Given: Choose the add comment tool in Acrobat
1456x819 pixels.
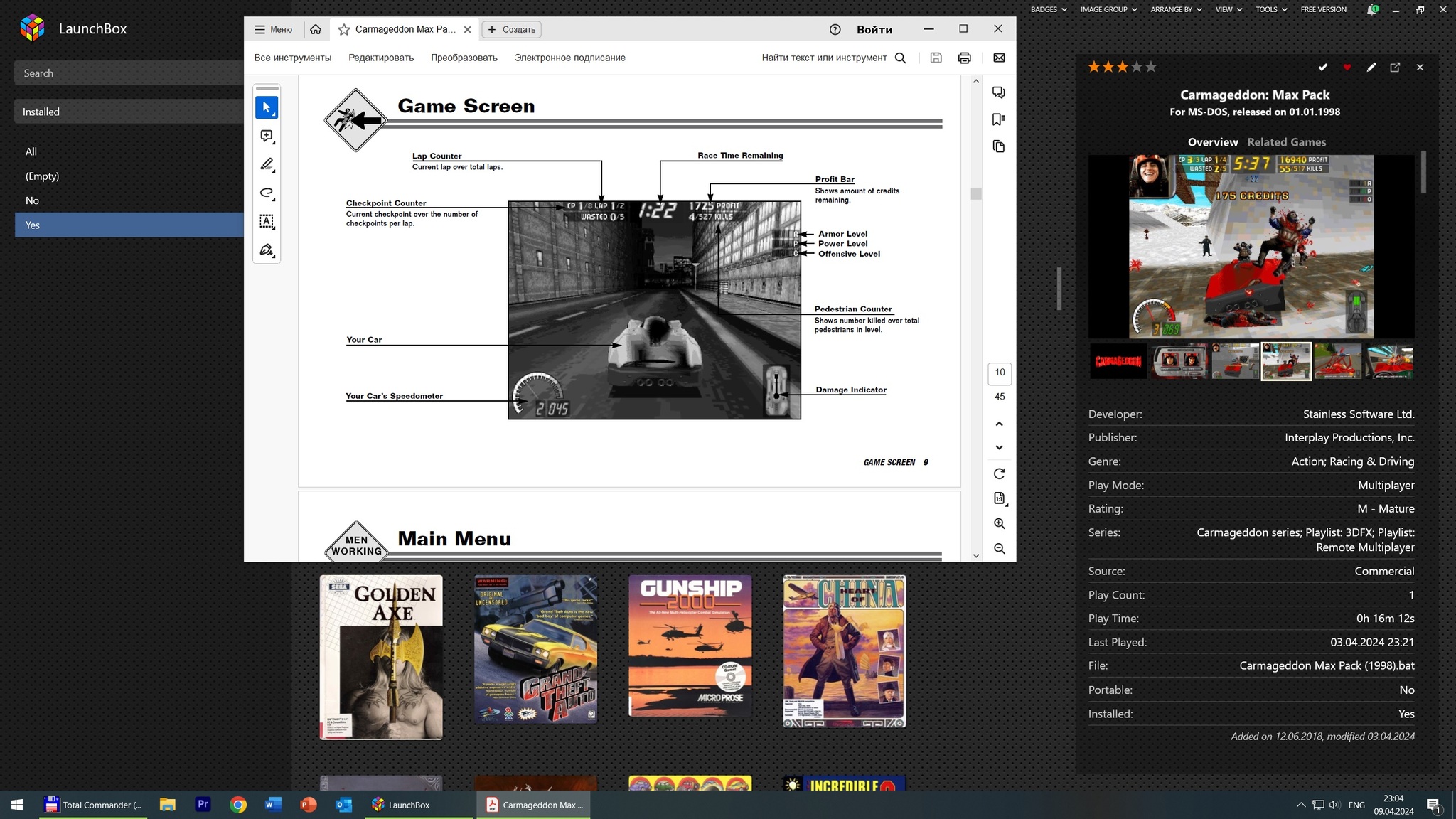Looking at the screenshot, I should [267, 136].
